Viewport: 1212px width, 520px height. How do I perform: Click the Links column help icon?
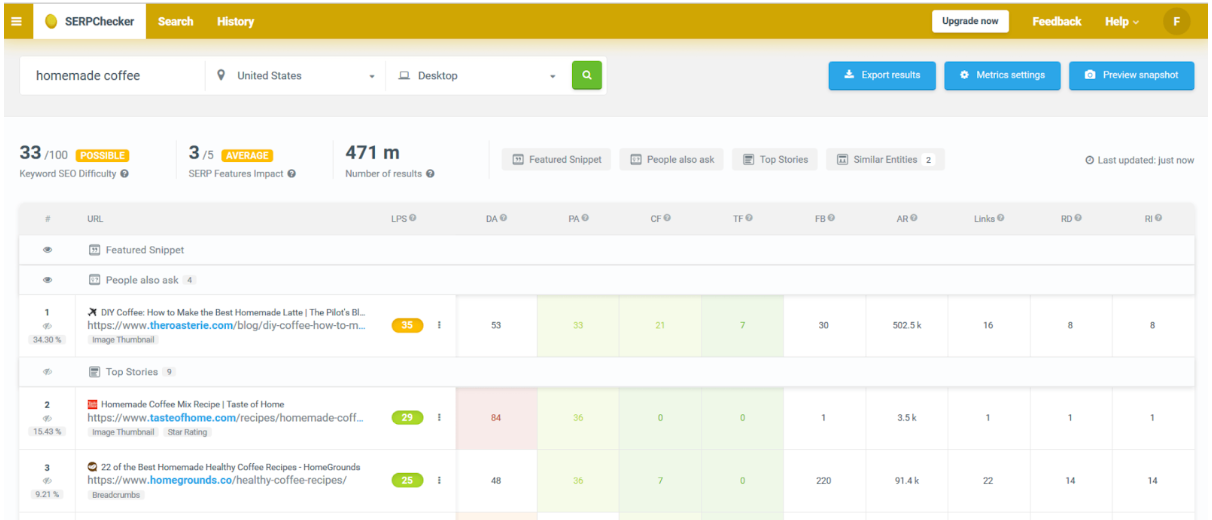[1001, 218]
